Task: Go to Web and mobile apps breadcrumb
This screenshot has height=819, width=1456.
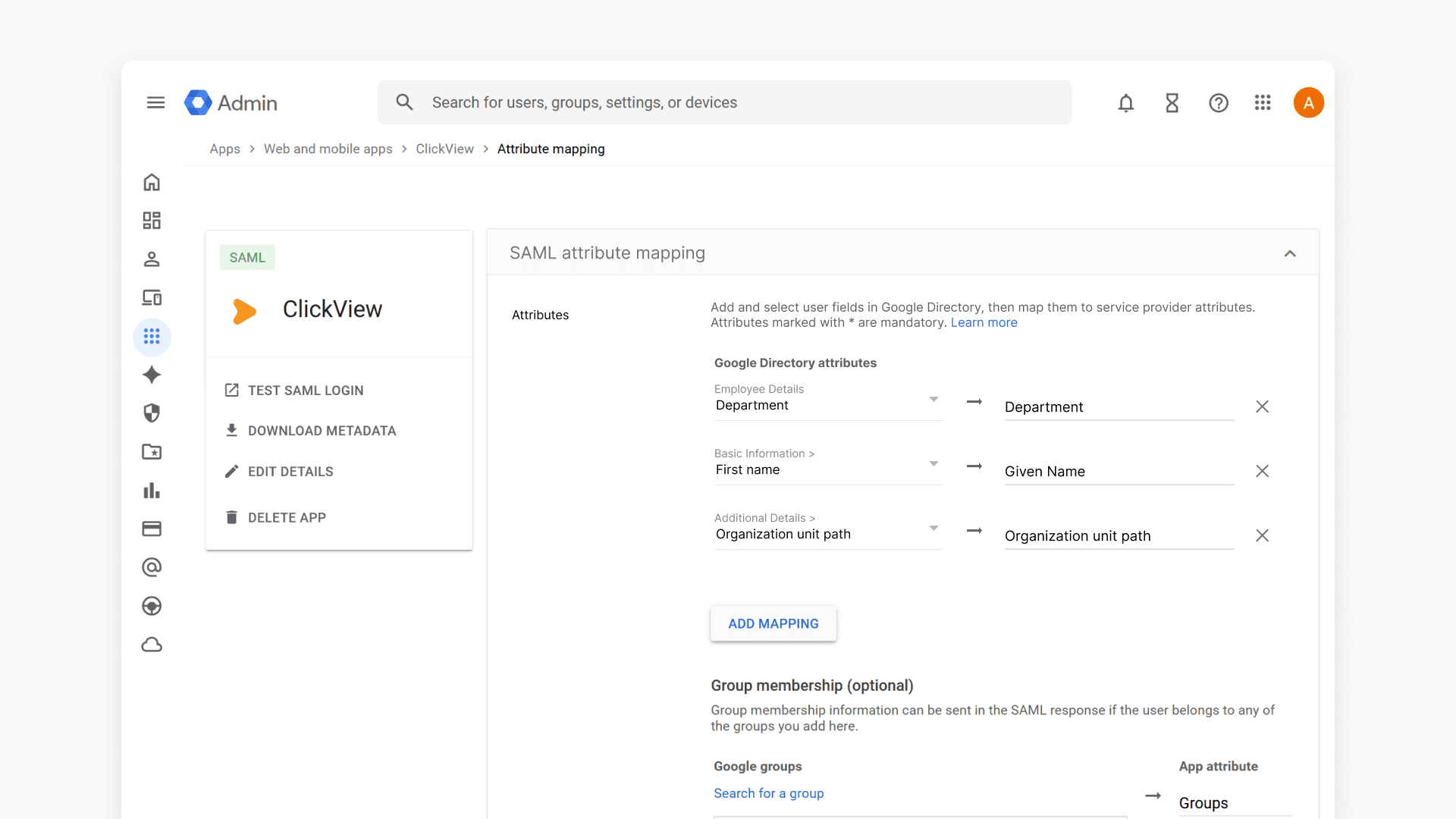Action: tap(328, 149)
